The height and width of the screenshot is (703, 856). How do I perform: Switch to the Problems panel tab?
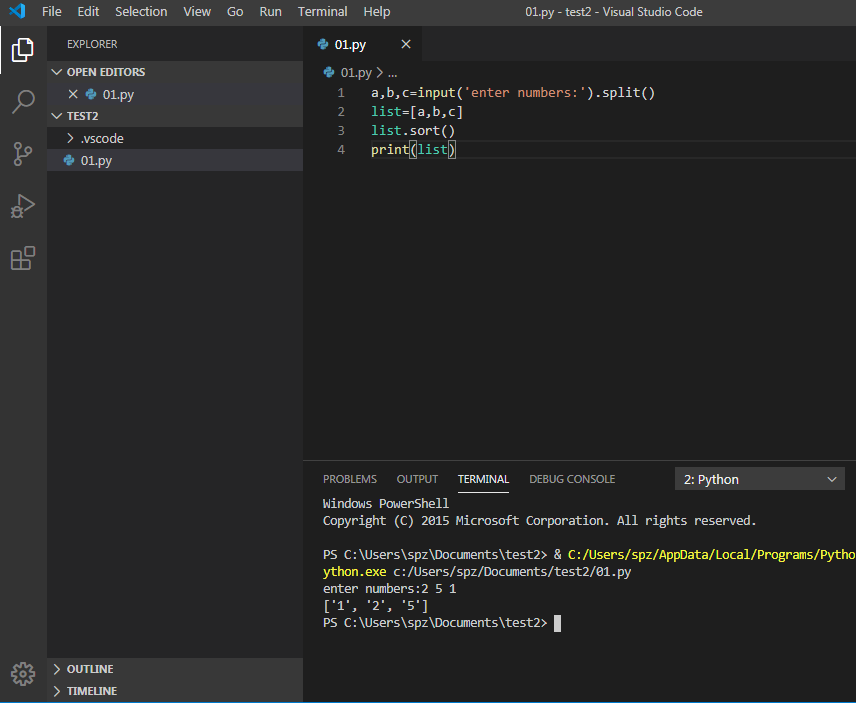(349, 479)
